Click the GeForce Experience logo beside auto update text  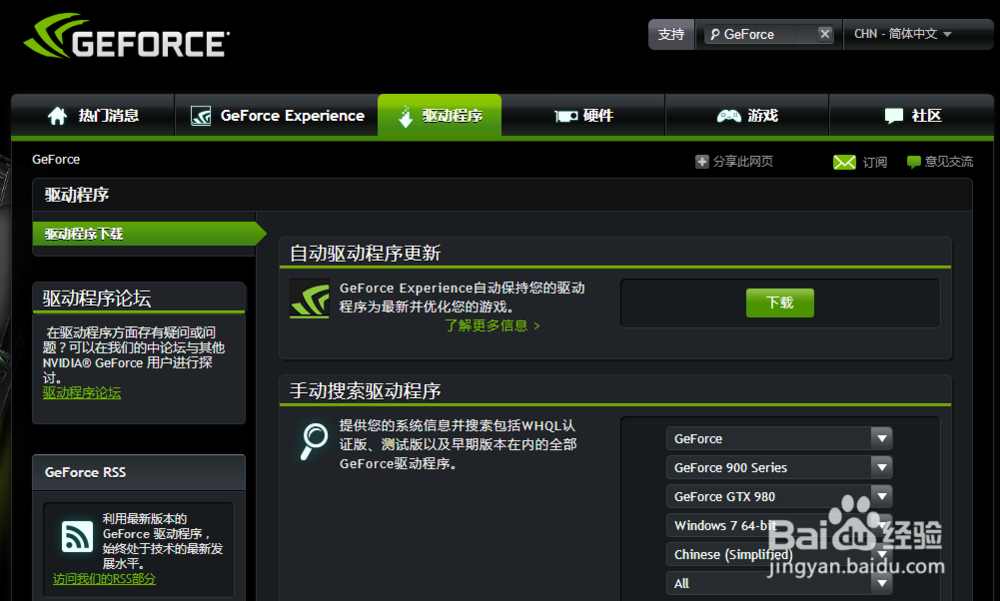click(309, 299)
